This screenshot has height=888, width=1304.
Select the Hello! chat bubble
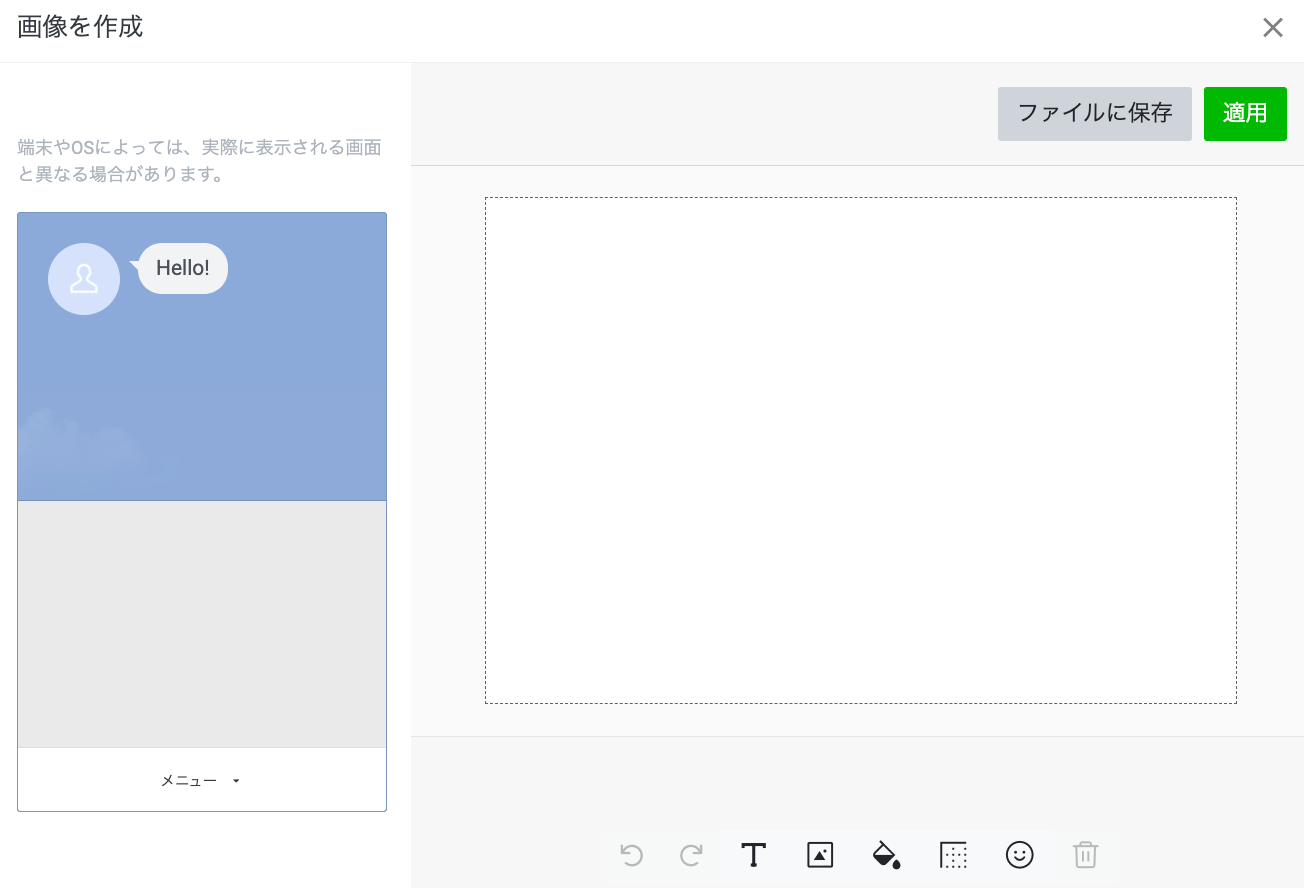click(x=183, y=269)
